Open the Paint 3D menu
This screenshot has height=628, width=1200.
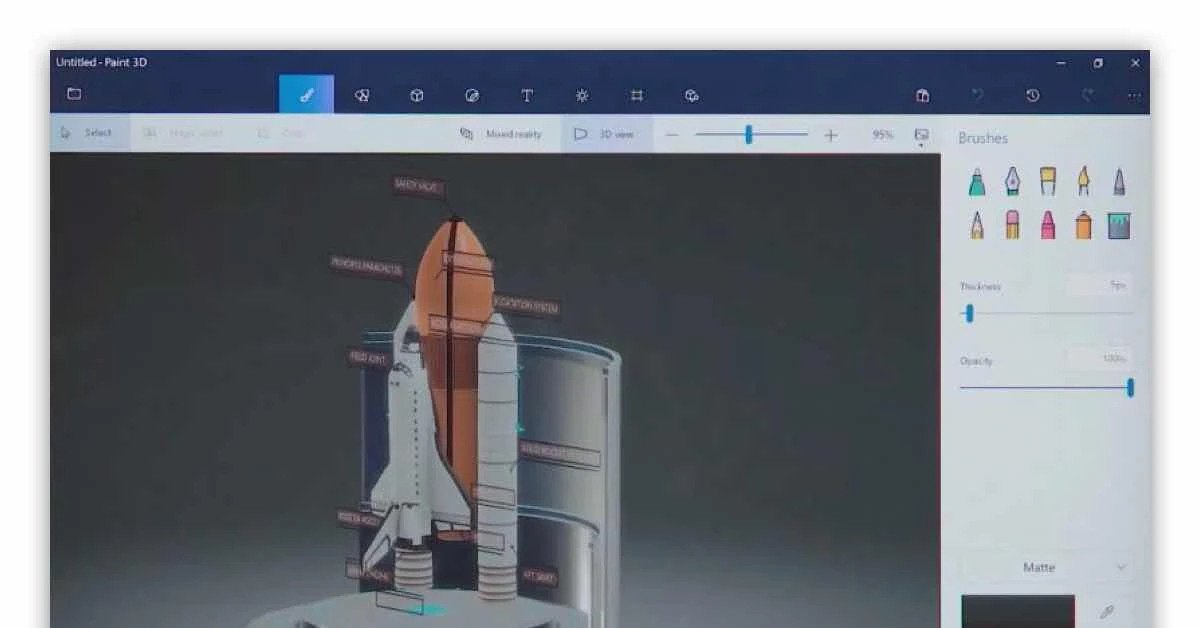coord(74,93)
